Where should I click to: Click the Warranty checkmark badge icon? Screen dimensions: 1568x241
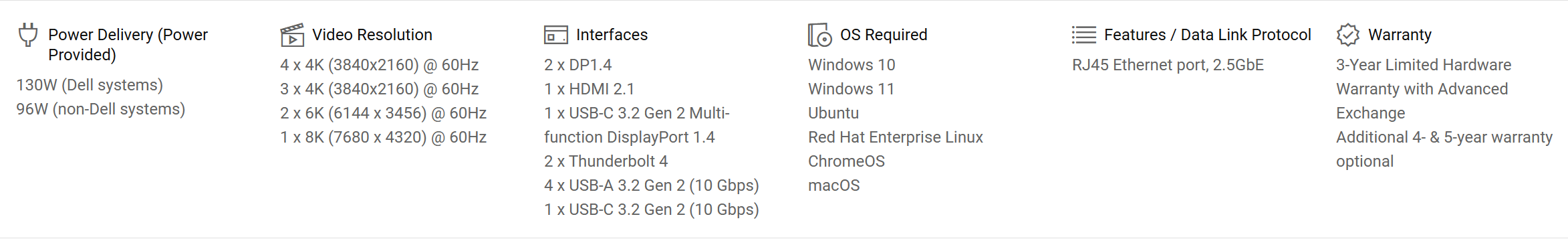point(1348,35)
